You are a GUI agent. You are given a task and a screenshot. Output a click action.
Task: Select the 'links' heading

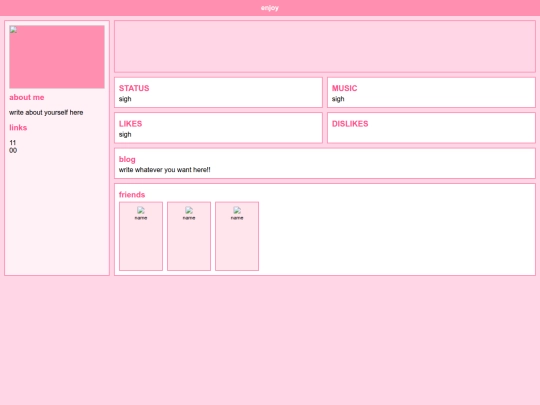pyautogui.click(x=18, y=128)
